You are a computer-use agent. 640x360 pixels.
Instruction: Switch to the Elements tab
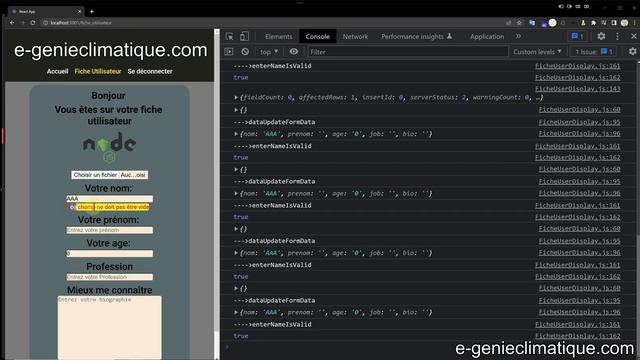click(279, 36)
